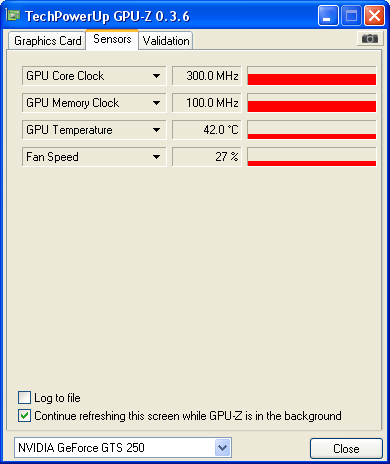Click the disabled maximize window icon

click(351, 15)
